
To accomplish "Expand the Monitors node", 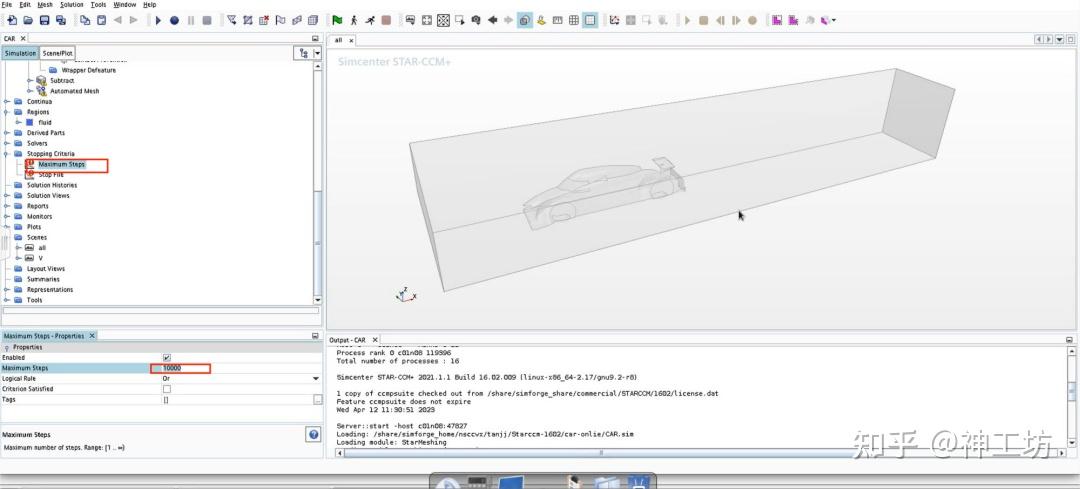I will [7, 216].
